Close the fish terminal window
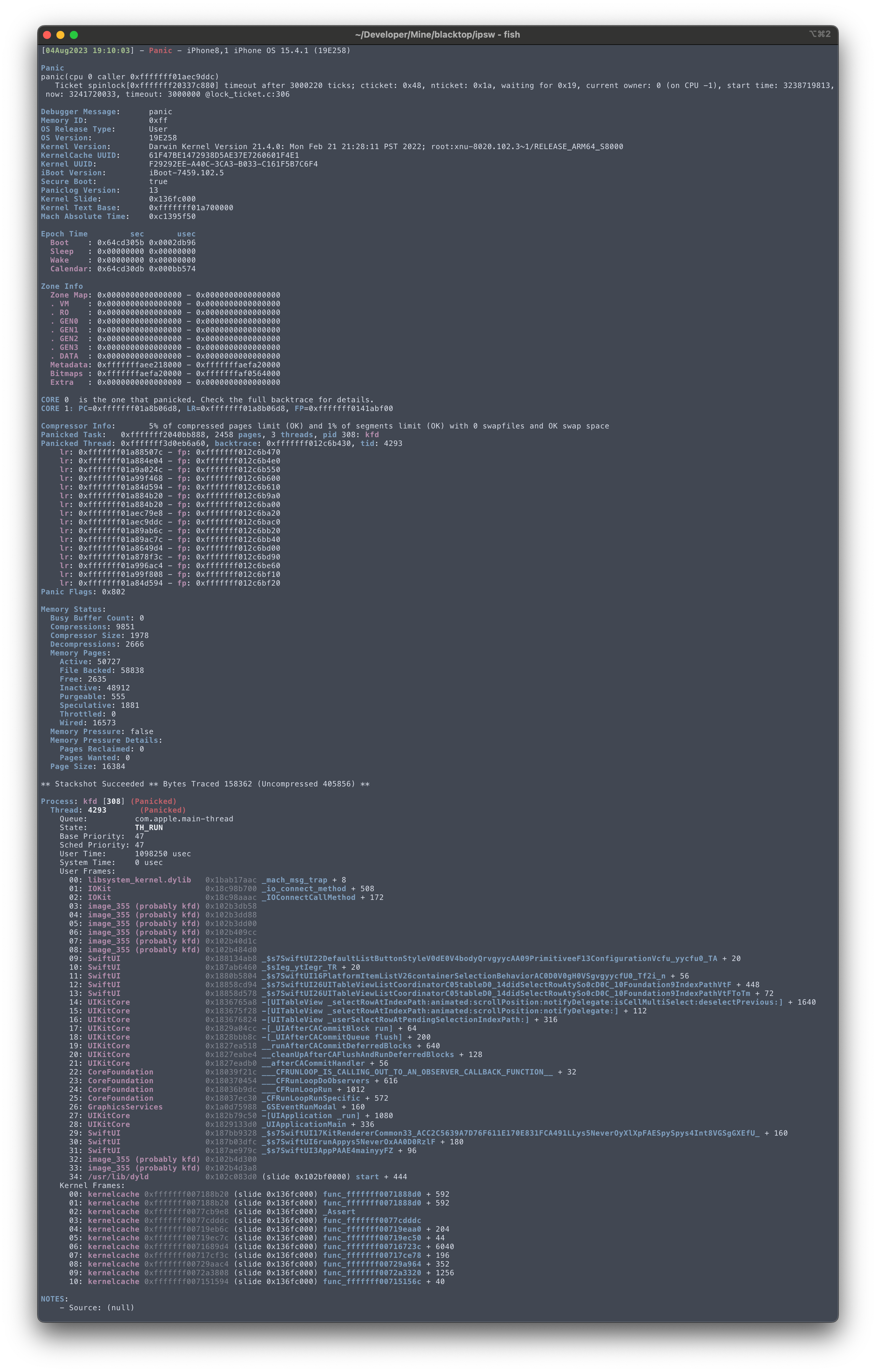 pyautogui.click(x=47, y=35)
